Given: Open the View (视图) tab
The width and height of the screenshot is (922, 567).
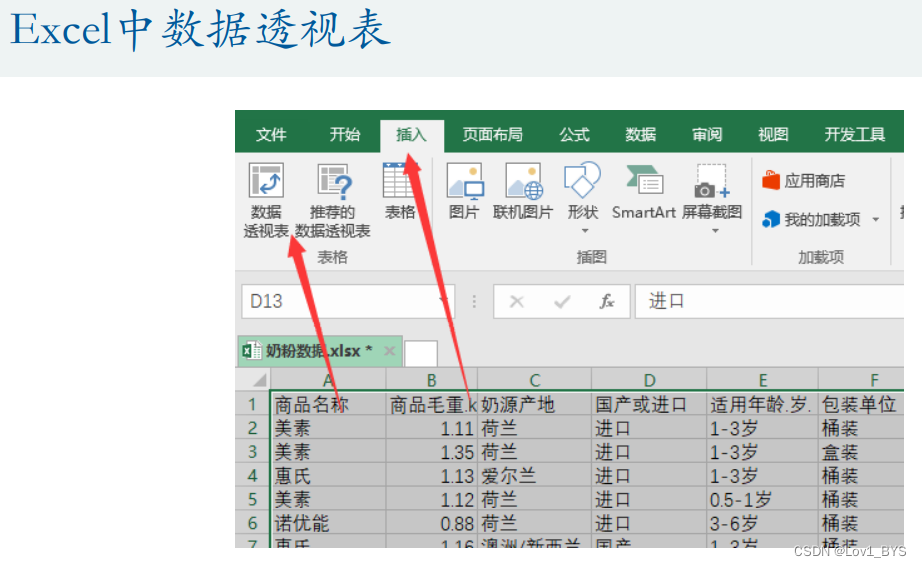Looking at the screenshot, I should pyautogui.click(x=773, y=135).
